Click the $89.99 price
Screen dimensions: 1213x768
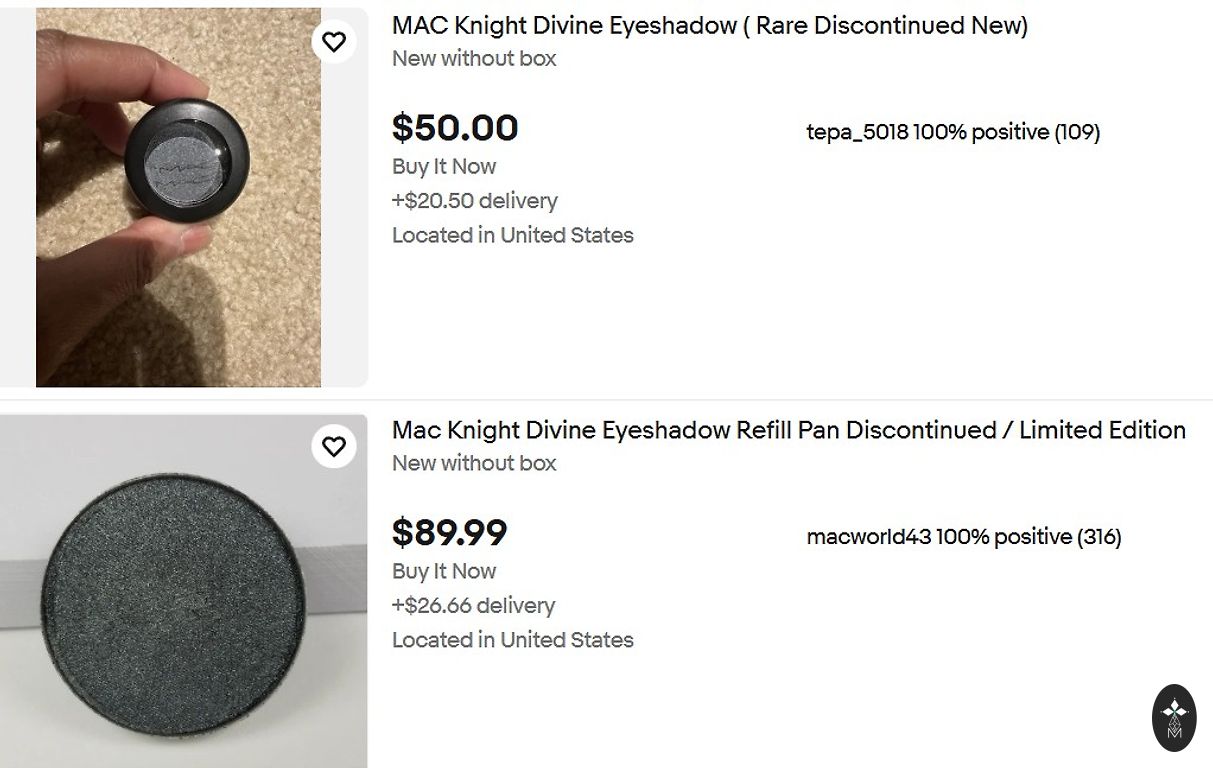[x=449, y=533]
